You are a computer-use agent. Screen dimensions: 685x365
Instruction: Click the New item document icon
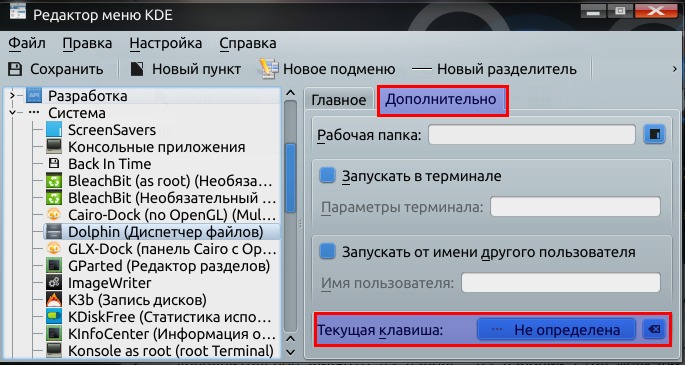pos(137,69)
